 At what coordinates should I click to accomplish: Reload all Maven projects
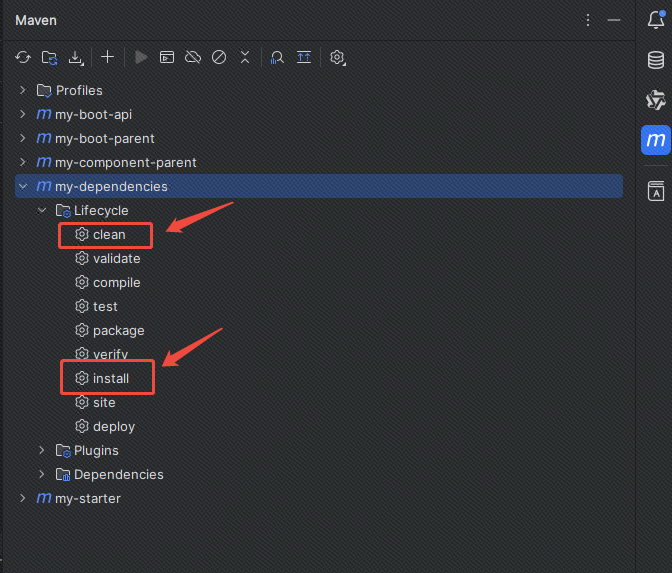(x=23, y=57)
